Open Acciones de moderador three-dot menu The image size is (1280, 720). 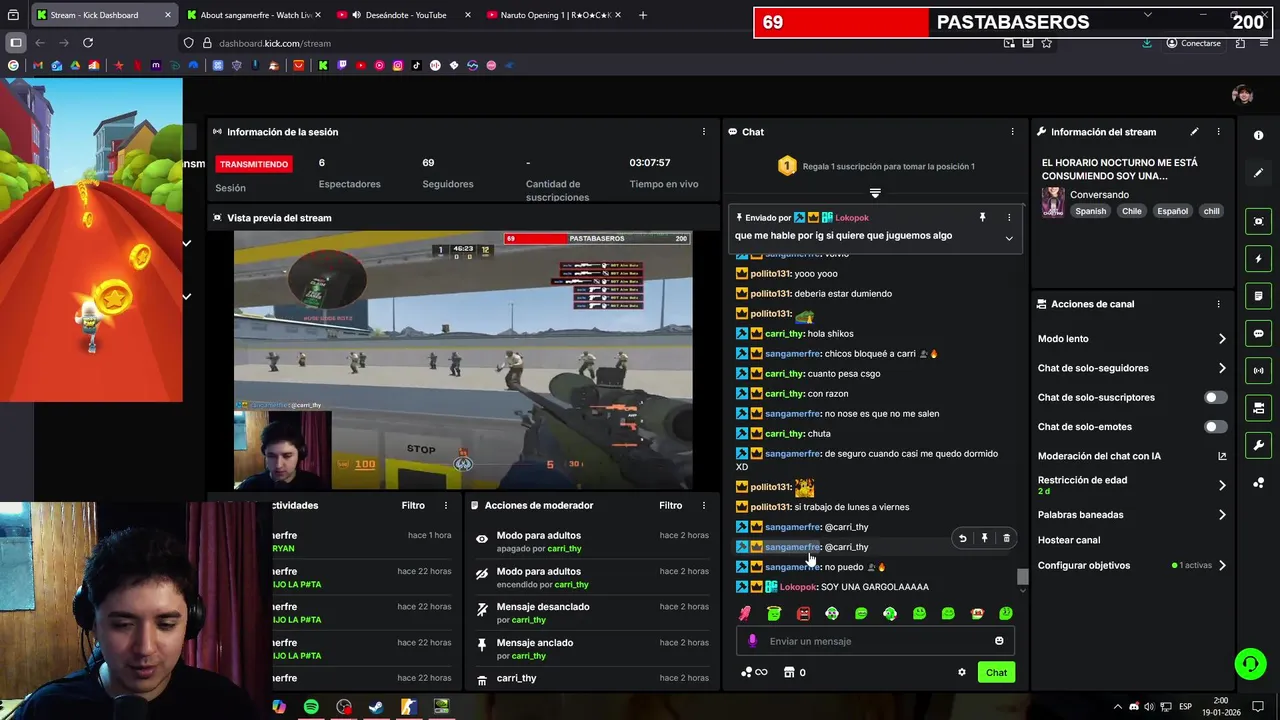pyautogui.click(x=703, y=505)
